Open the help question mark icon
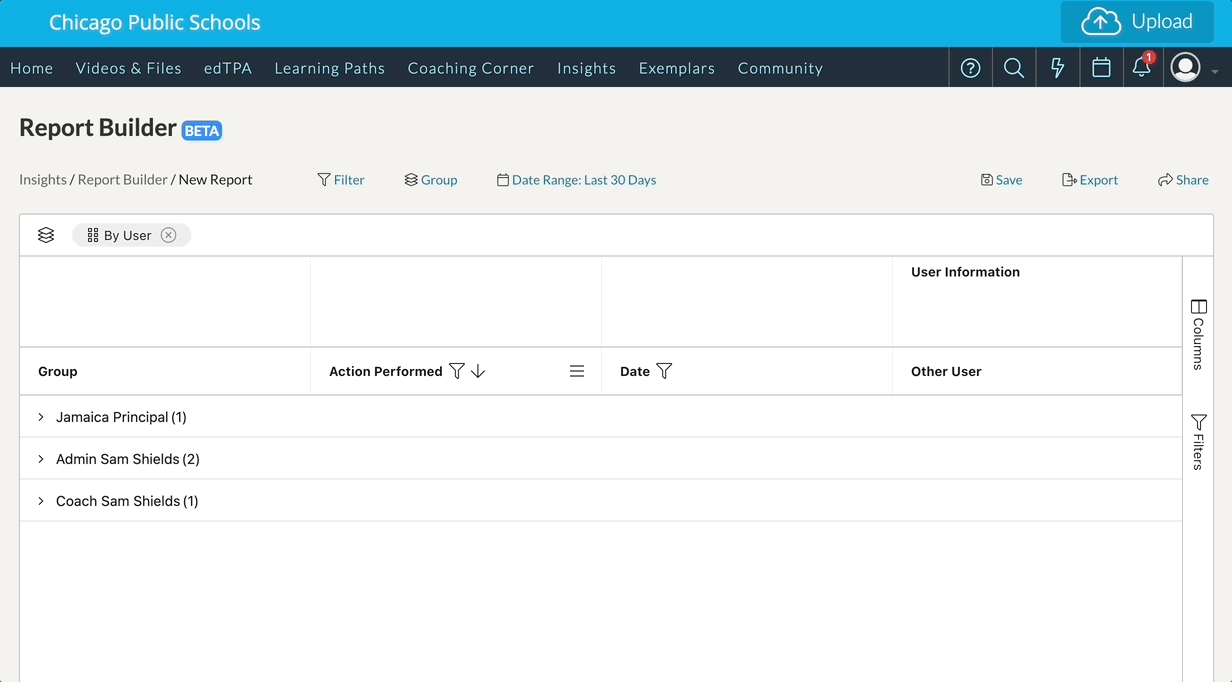Screen dimensions: 1232x682 970,68
